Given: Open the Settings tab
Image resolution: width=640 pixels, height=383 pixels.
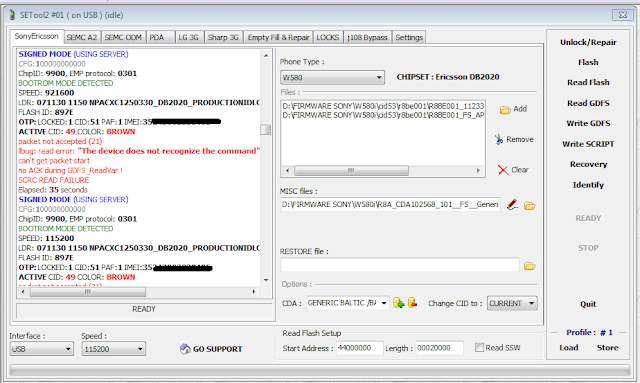Looking at the screenshot, I should (x=409, y=37).
